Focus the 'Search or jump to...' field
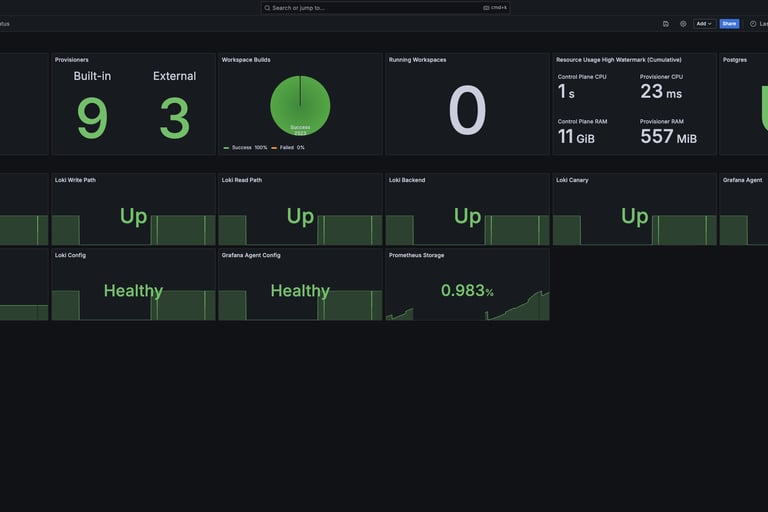Viewport: 768px width, 512px height. [385, 8]
